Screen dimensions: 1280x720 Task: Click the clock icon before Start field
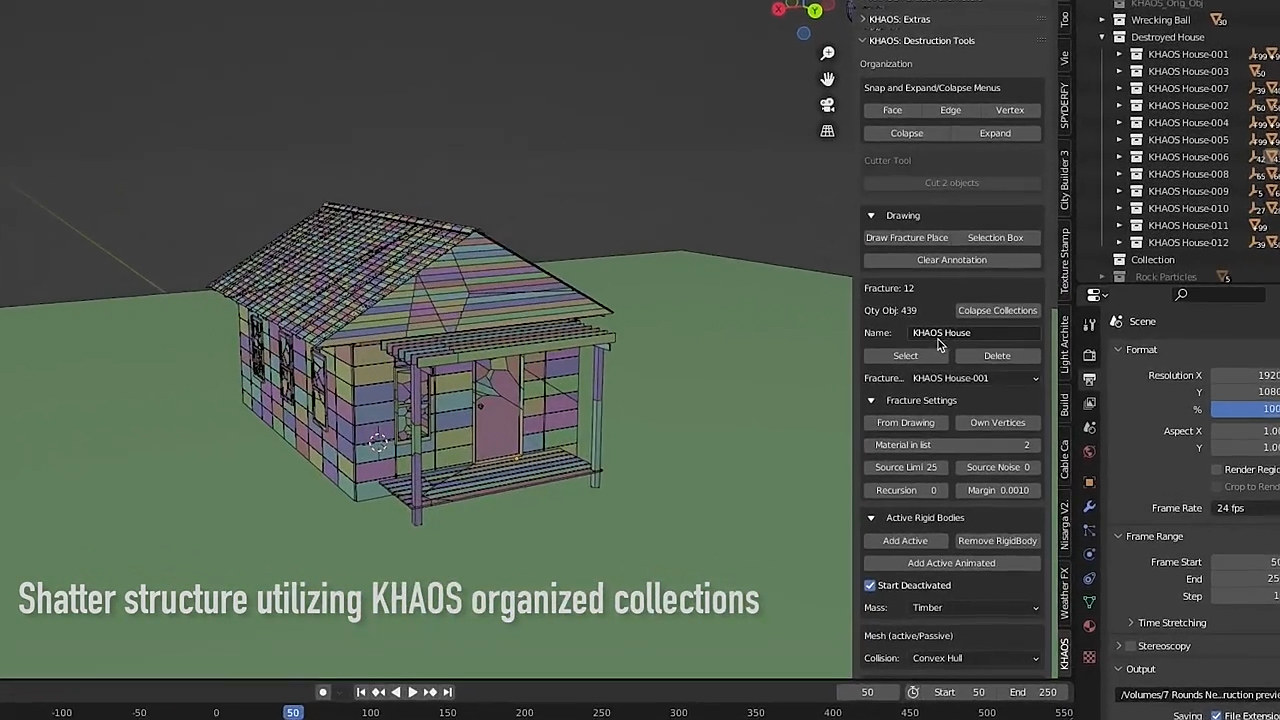coord(913,692)
